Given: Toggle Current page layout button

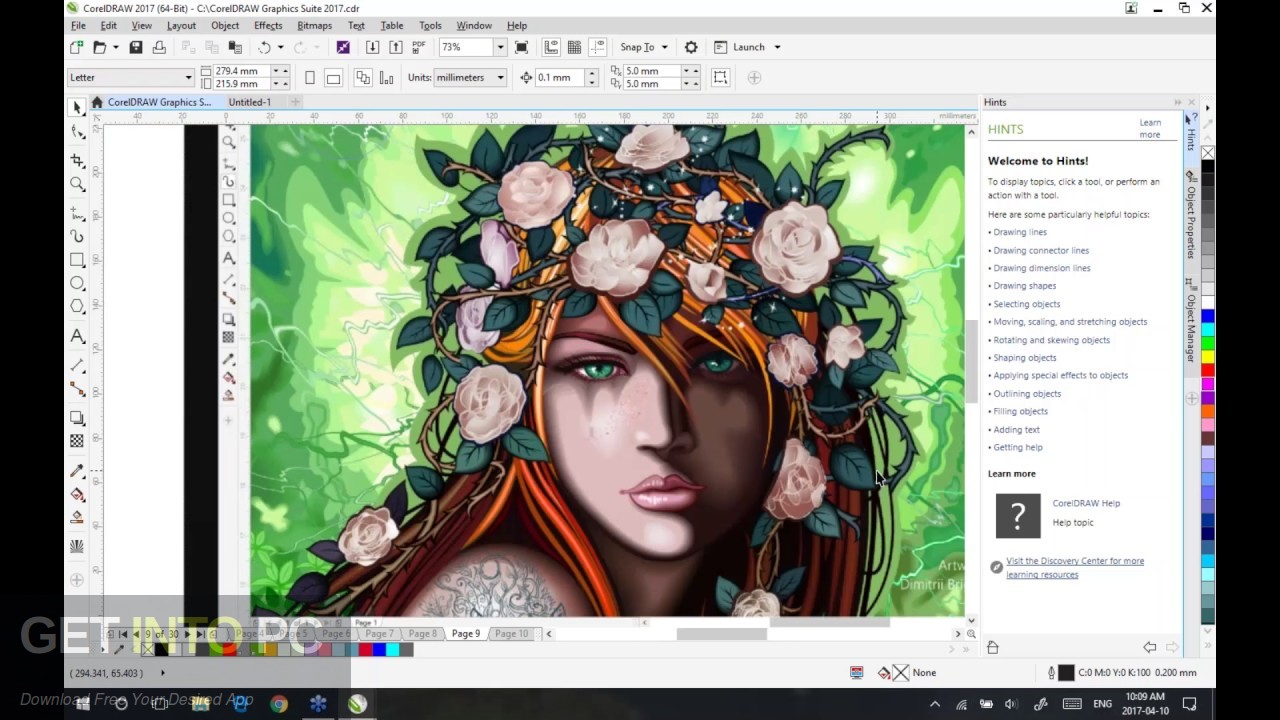Looking at the screenshot, I should 386,78.
